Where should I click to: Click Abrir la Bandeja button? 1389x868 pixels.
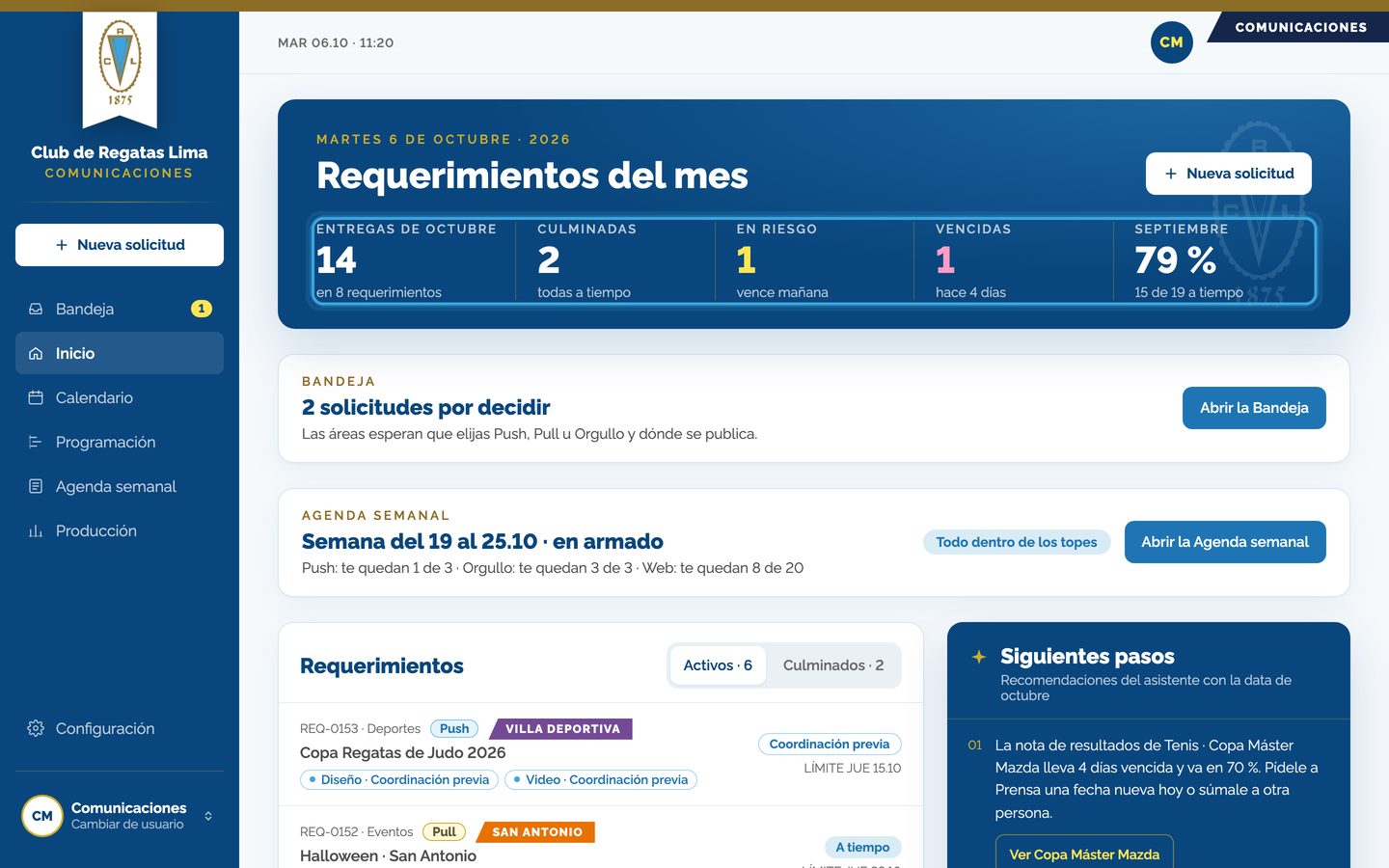(1254, 408)
